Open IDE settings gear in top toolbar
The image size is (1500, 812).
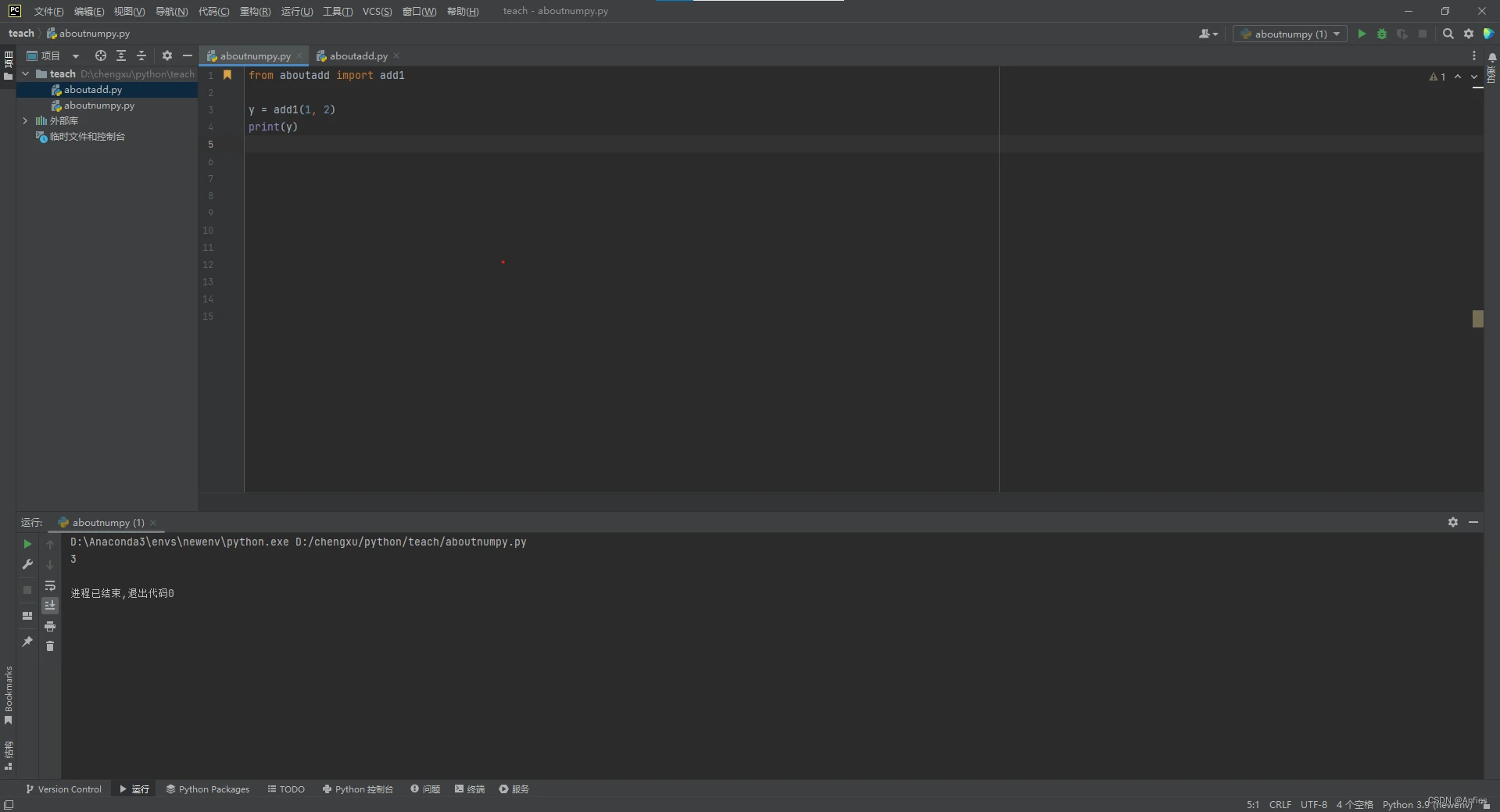pos(1469,34)
